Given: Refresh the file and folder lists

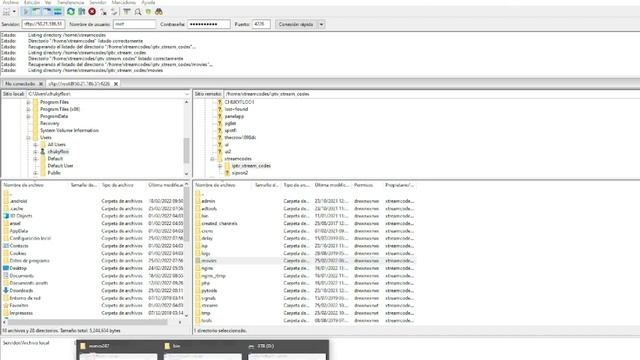Looking at the screenshot, I should [x=71, y=12].
